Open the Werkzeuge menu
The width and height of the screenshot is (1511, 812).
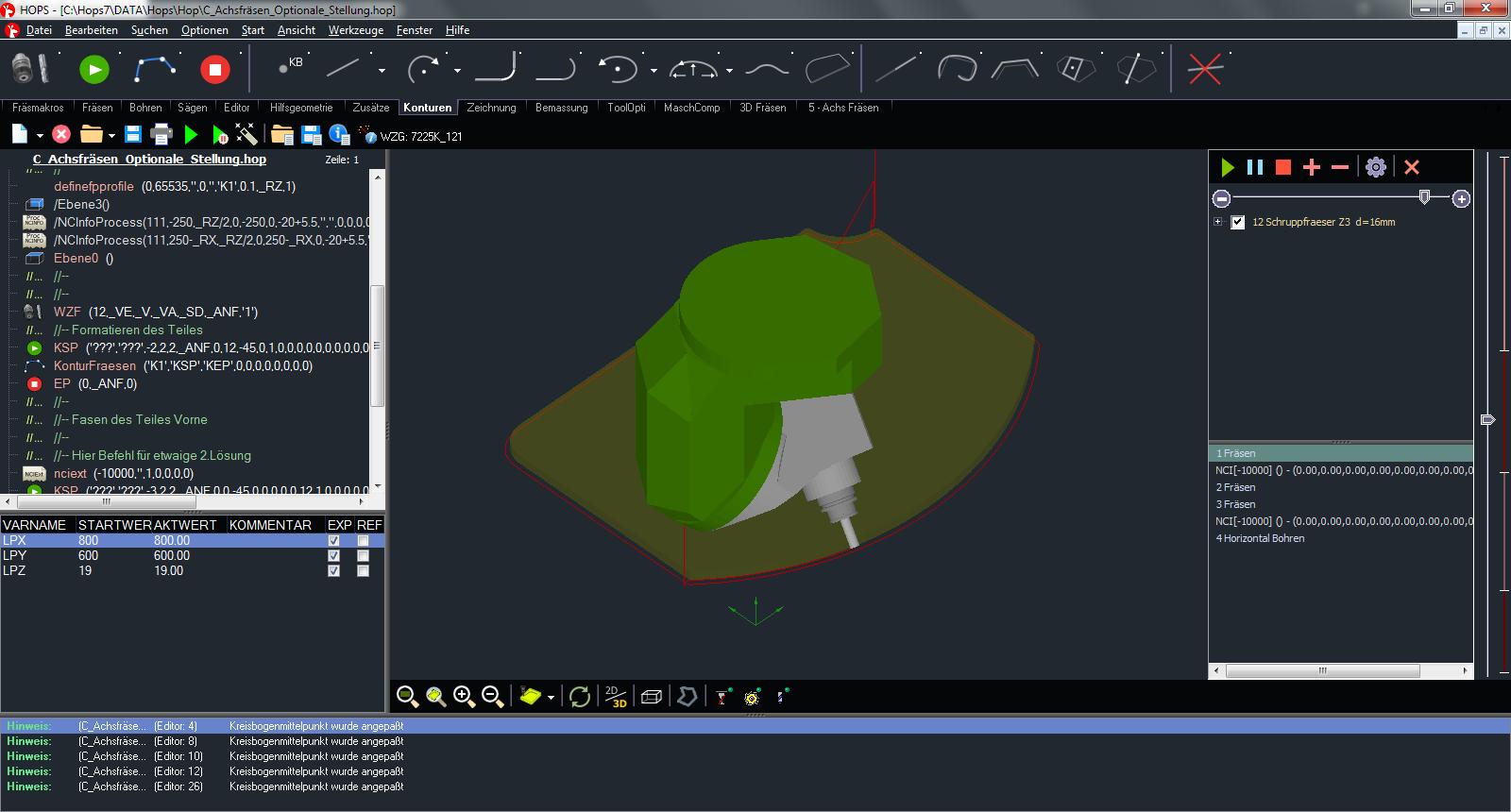(355, 30)
